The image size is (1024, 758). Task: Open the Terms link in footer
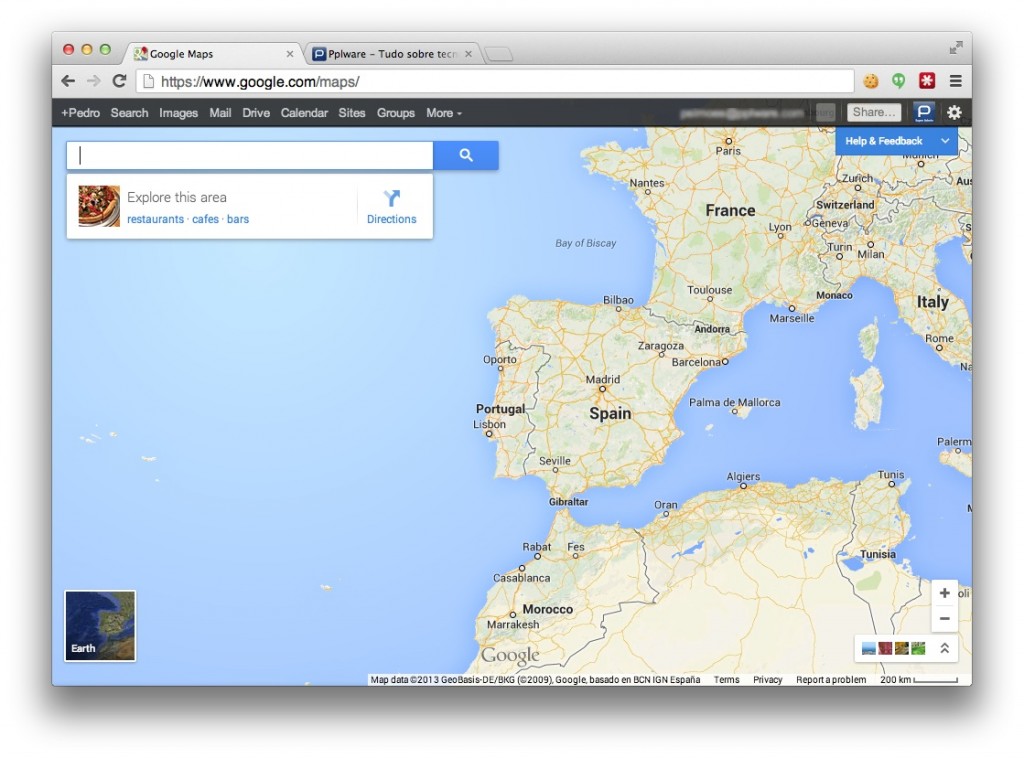(726, 680)
